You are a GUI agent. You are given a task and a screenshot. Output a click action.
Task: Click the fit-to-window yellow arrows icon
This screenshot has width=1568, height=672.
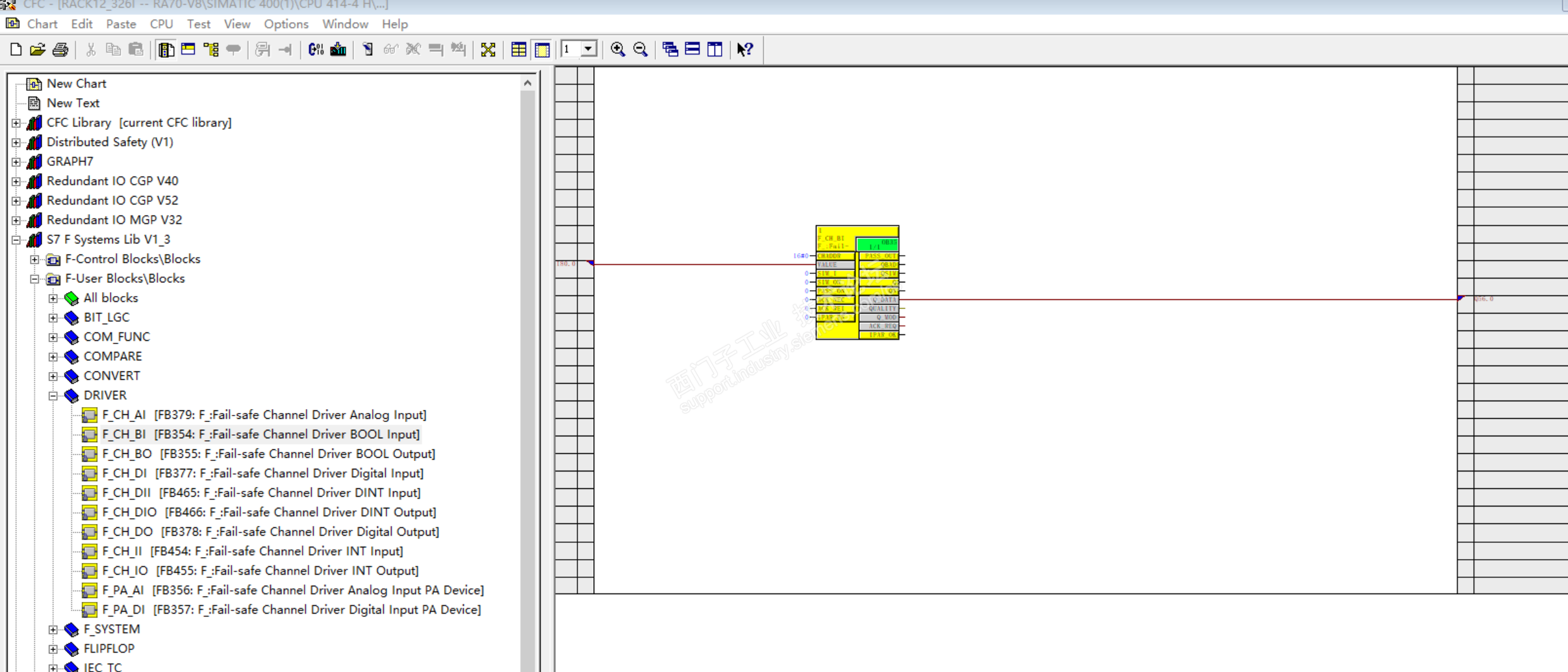pyautogui.click(x=488, y=49)
